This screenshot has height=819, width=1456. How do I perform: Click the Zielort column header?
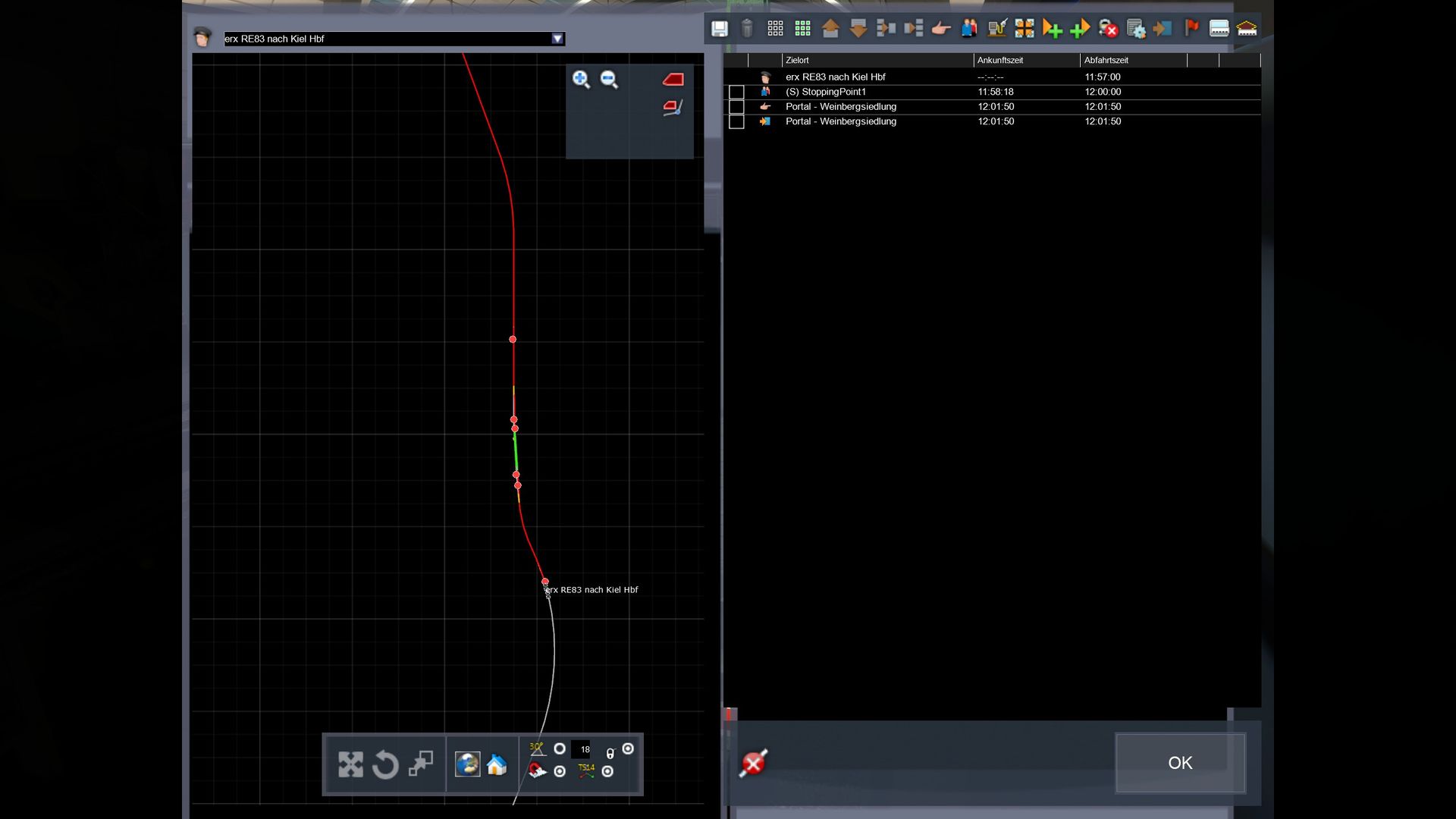(x=797, y=60)
